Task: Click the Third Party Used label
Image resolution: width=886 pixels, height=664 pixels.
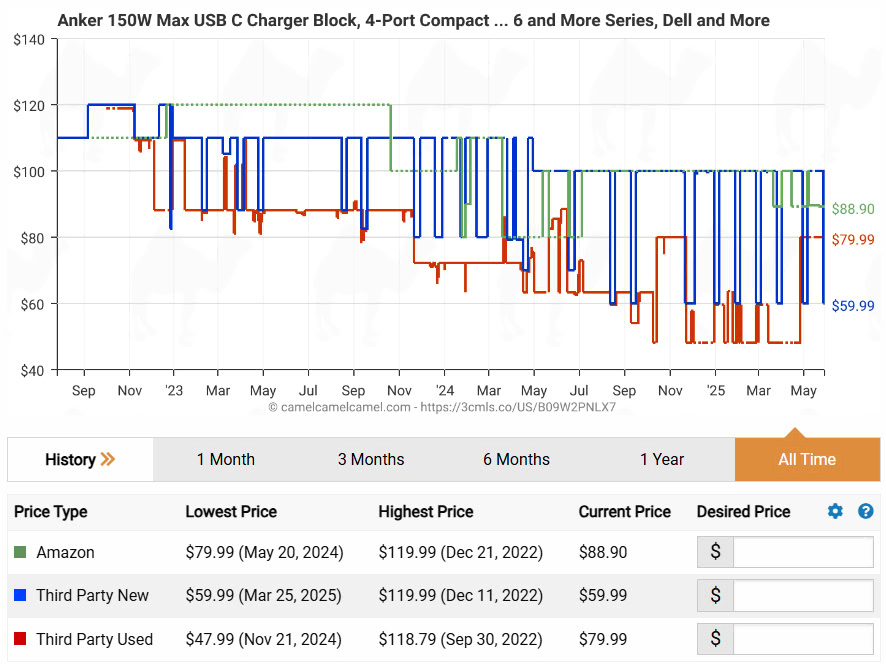Action: coord(94,640)
